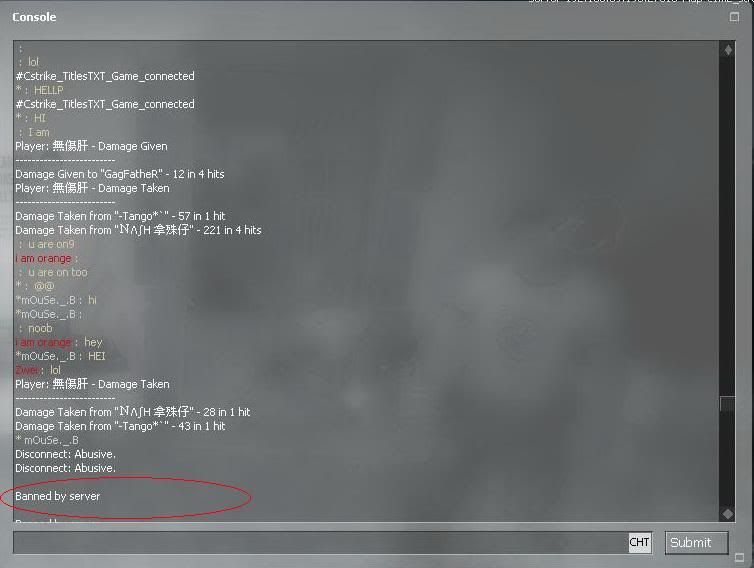Click the "-Tango" 57 in 1 hit line

tap(120, 216)
